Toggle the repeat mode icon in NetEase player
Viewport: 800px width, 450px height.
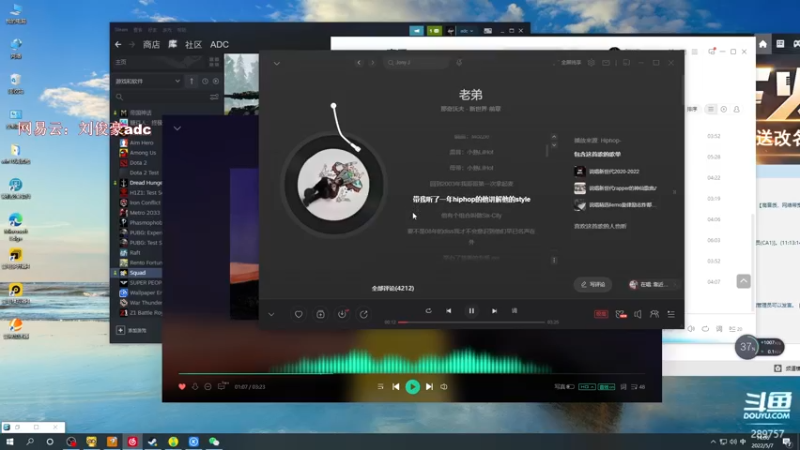(429, 311)
